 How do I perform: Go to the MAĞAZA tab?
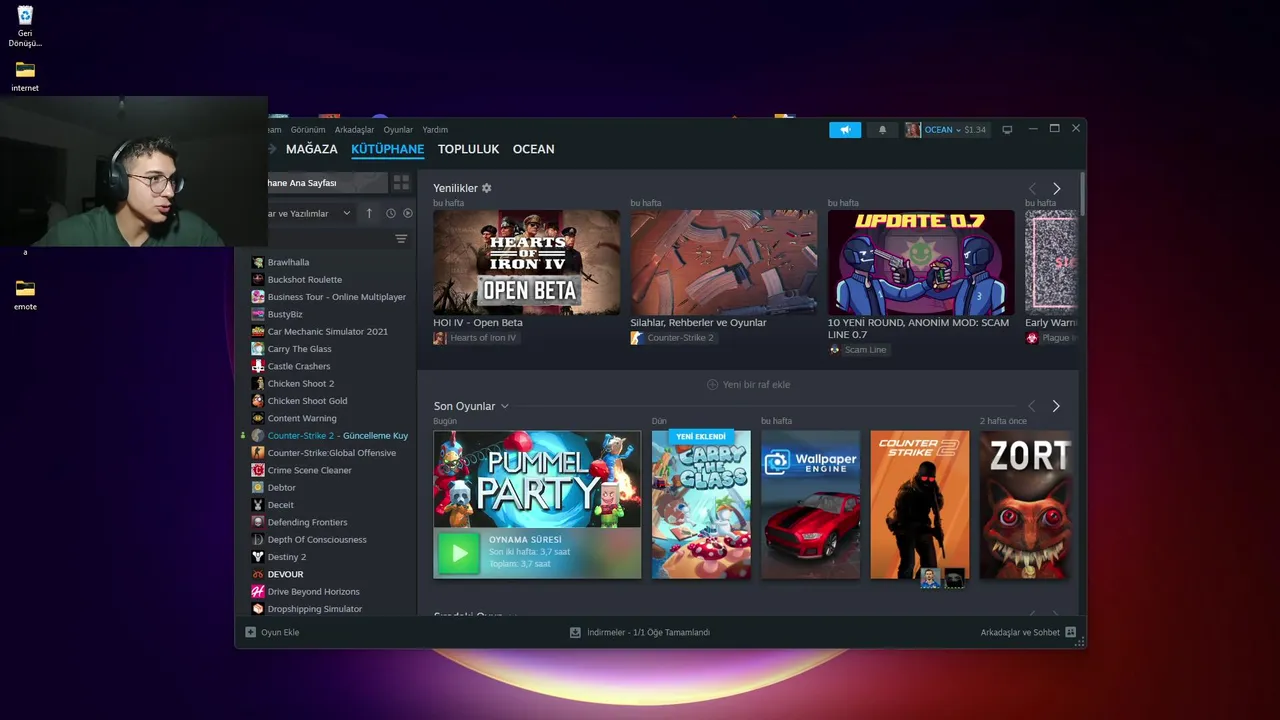point(312,149)
